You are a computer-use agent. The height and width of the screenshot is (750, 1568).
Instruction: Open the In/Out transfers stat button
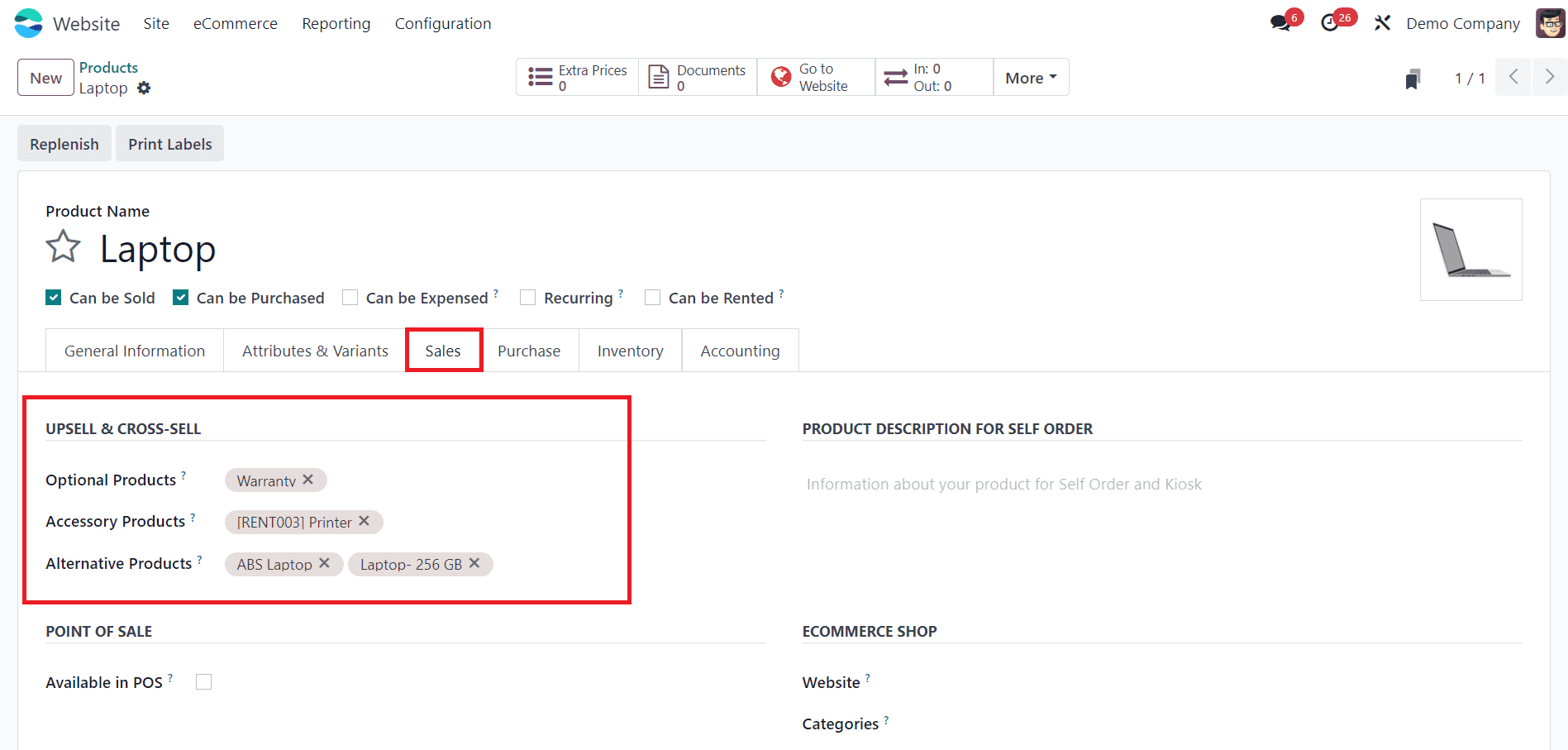pyautogui.click(x=934, y=77)
